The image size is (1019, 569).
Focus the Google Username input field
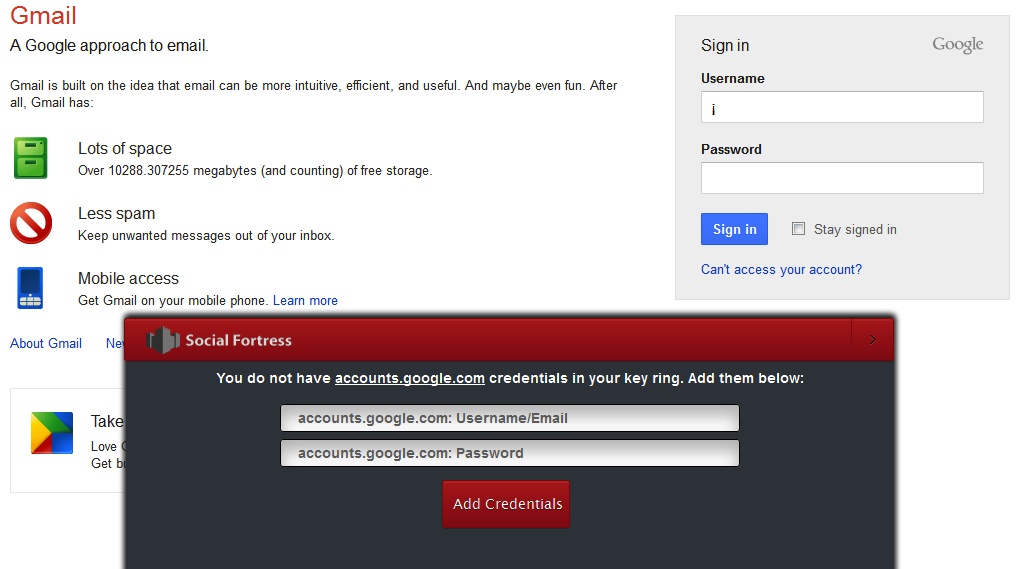(842, 108)
